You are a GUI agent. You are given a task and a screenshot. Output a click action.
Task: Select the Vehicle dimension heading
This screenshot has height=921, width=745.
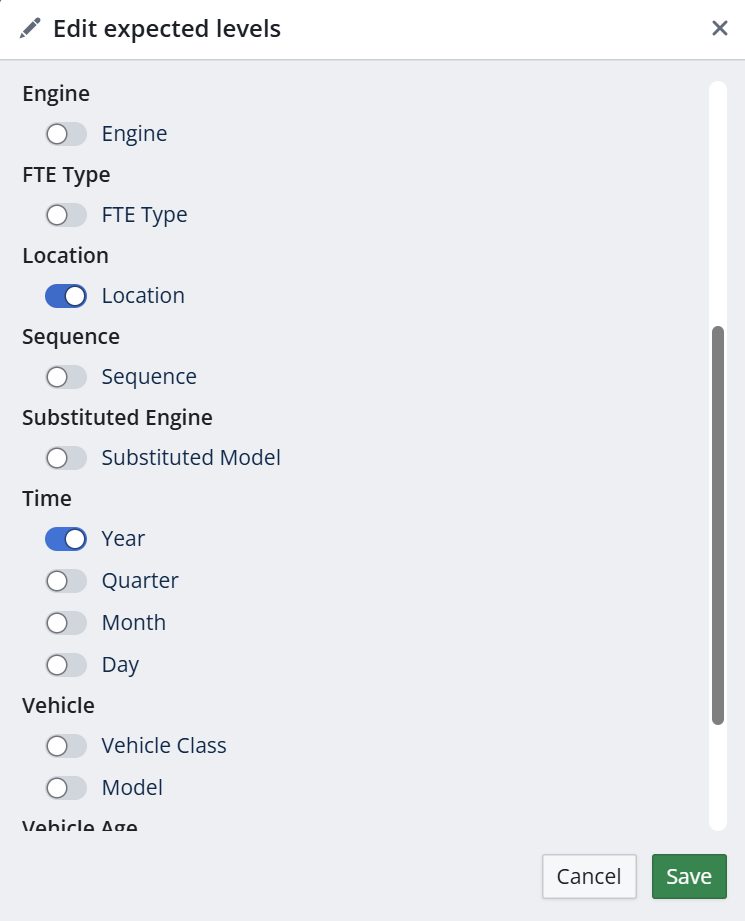click(x=58, y=705)
